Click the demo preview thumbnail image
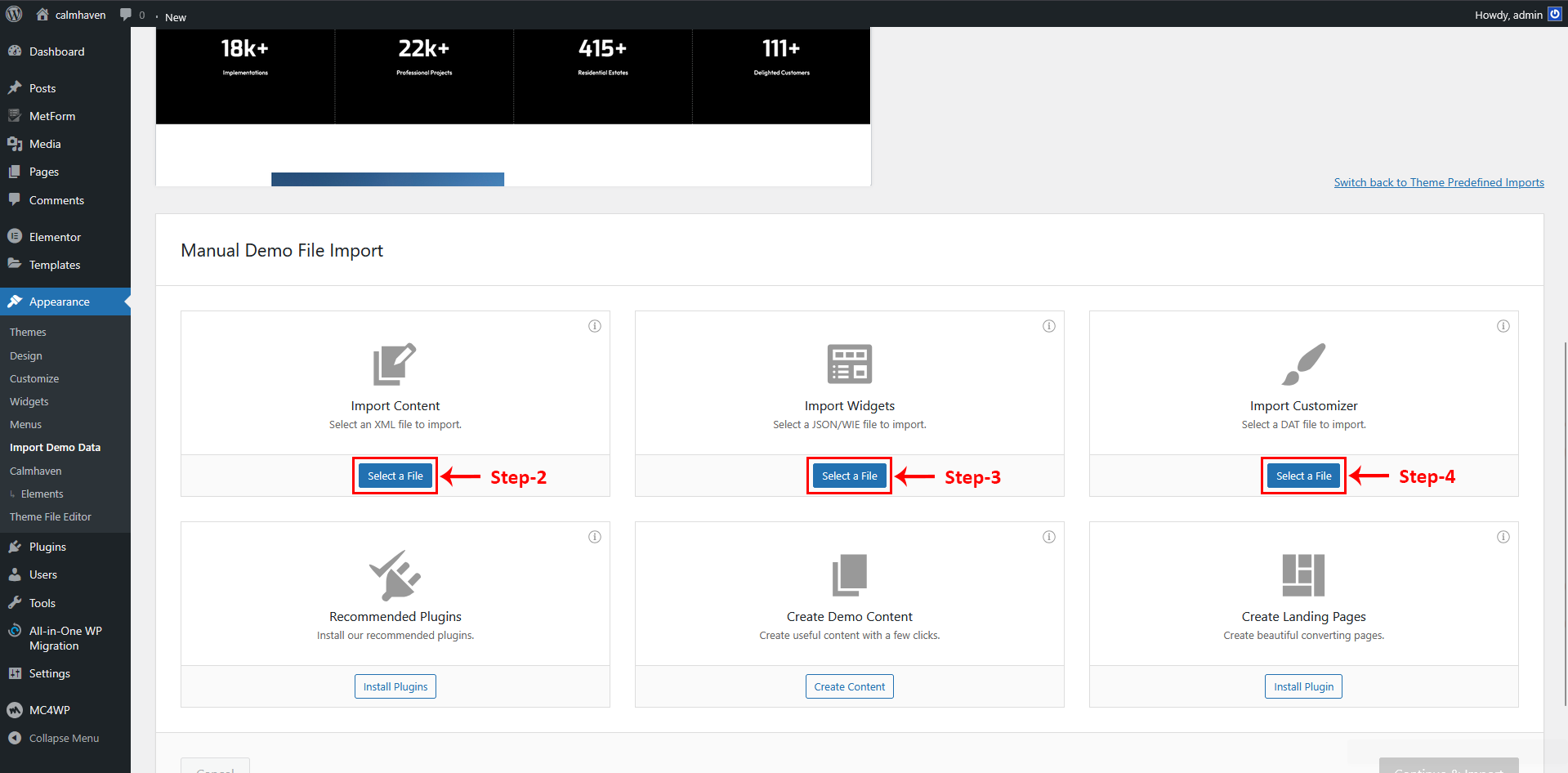This screenshot has height=773, width=1568. pyautogui.click(x=513, y=106)
